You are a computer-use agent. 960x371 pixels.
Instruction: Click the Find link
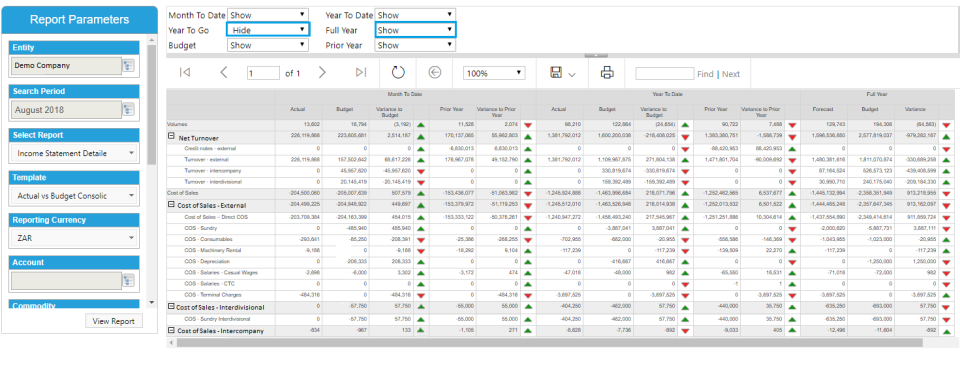[705, 74]
